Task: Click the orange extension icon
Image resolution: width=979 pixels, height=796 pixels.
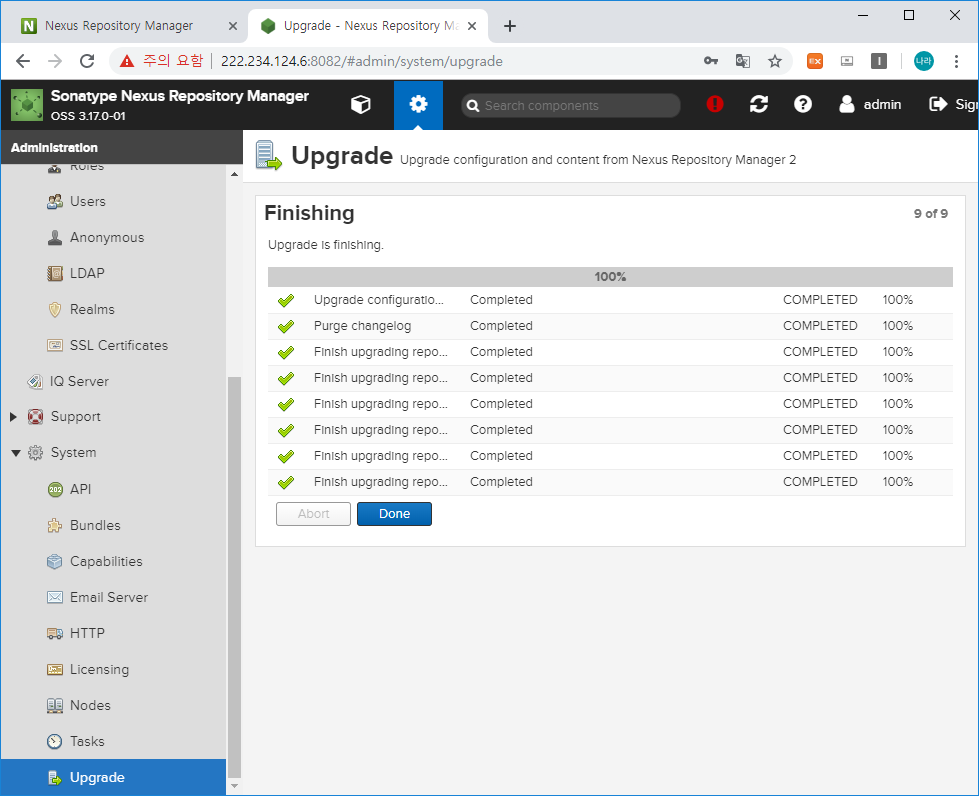Action: tap(815, 61)
